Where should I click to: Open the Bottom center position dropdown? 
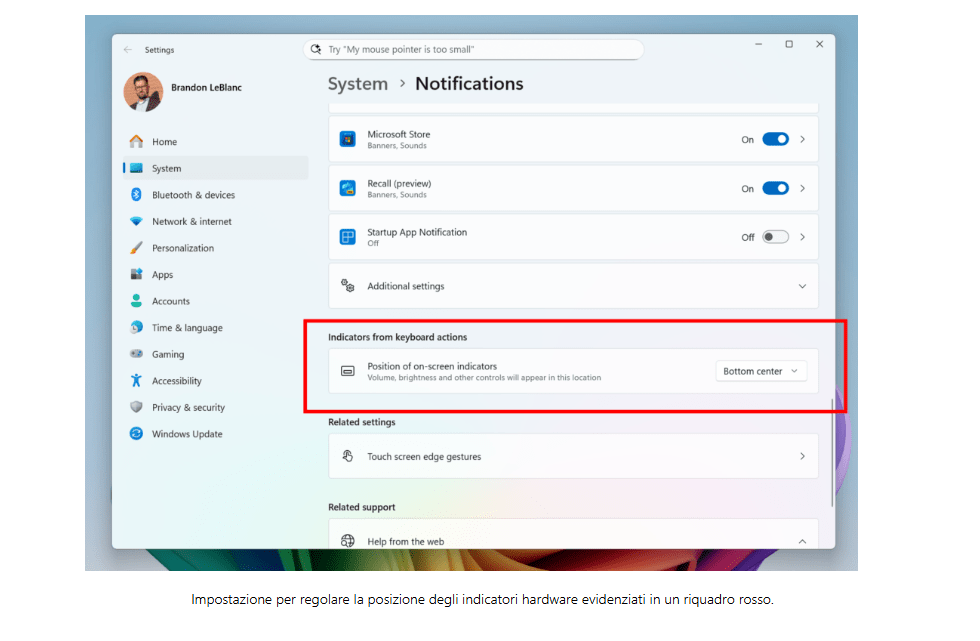point(761,371)
